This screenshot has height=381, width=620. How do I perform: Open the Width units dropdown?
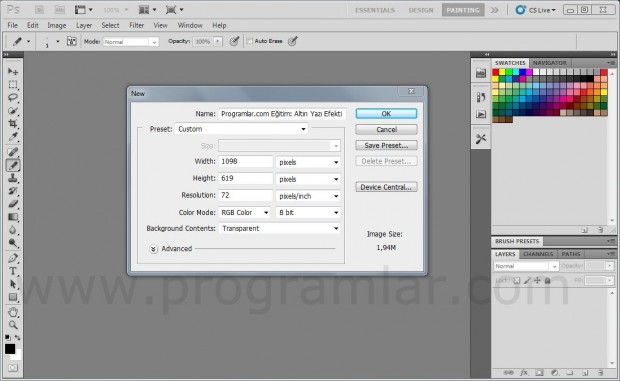click(x=308, y=162)
